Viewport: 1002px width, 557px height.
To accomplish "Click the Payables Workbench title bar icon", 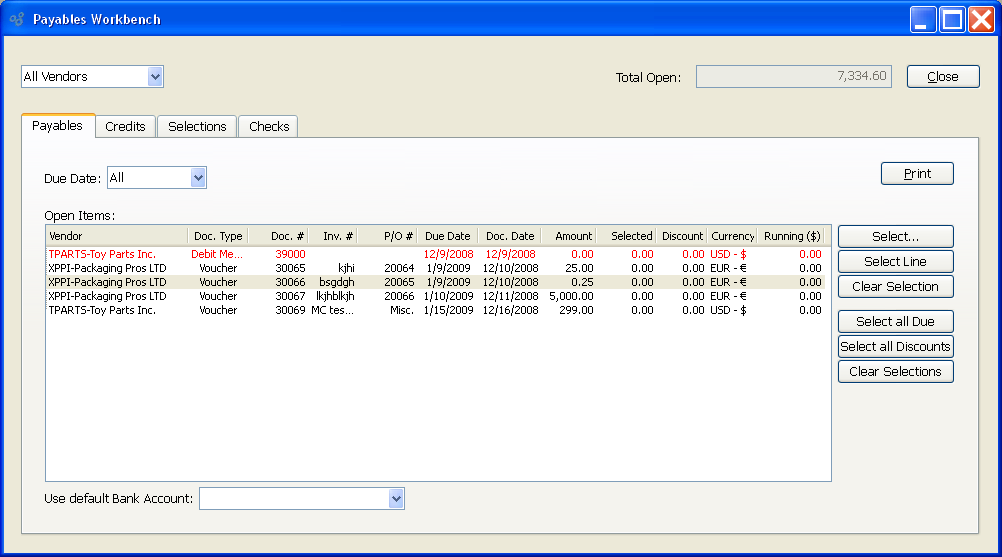I will pyautogui.click(x=17, y=19).
